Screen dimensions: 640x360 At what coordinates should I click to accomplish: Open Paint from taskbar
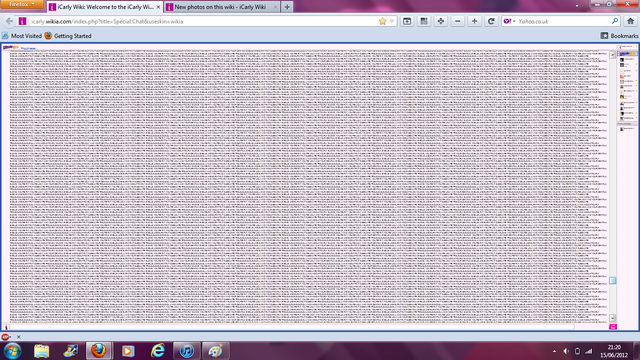pos(216,351)
